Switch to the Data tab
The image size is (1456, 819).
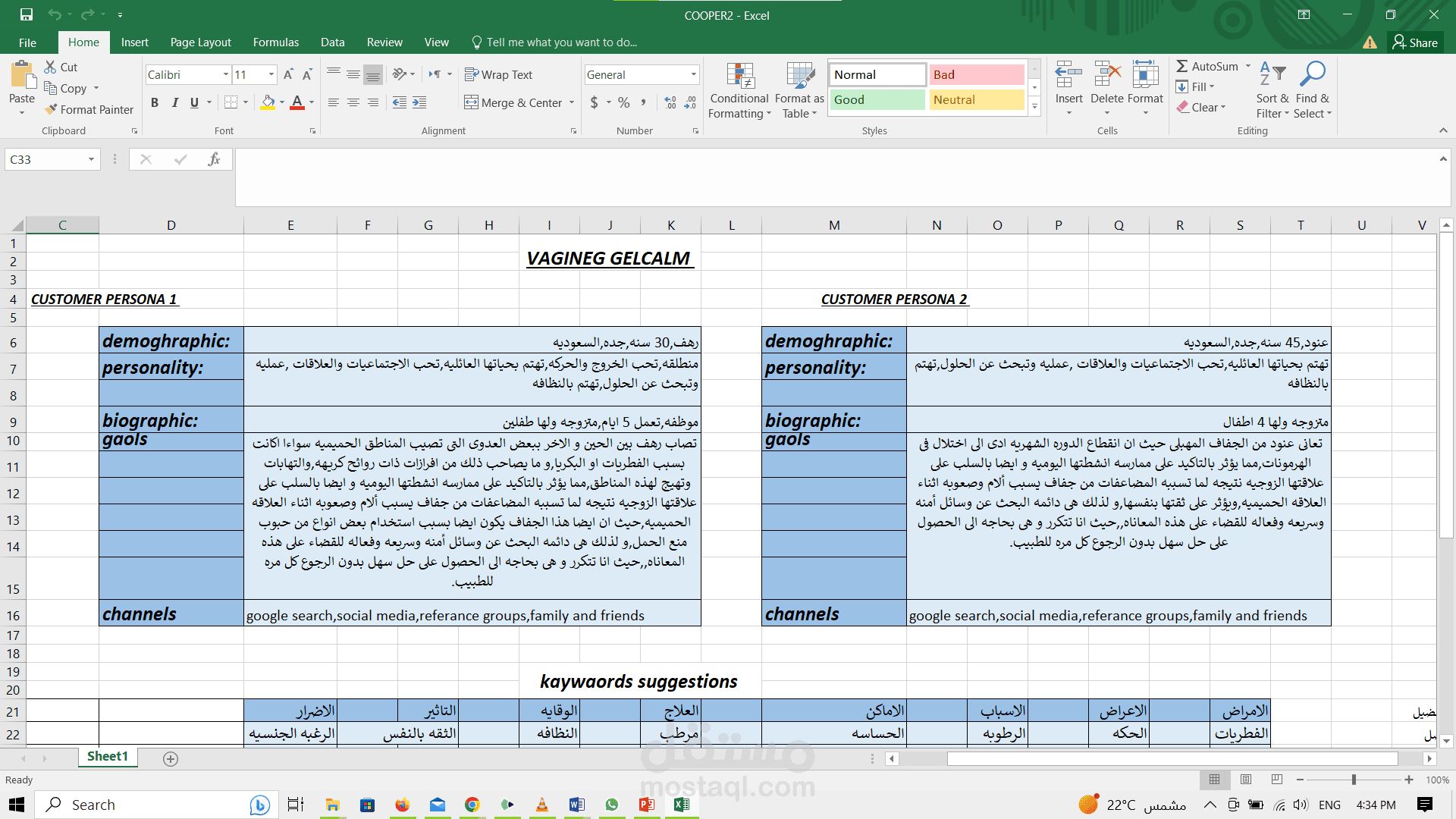point(332,42)
